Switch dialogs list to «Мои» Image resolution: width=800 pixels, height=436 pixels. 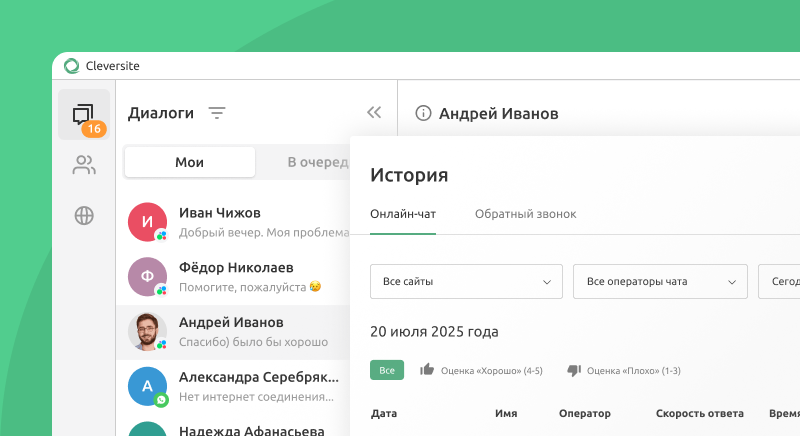(x=189, y=162)
